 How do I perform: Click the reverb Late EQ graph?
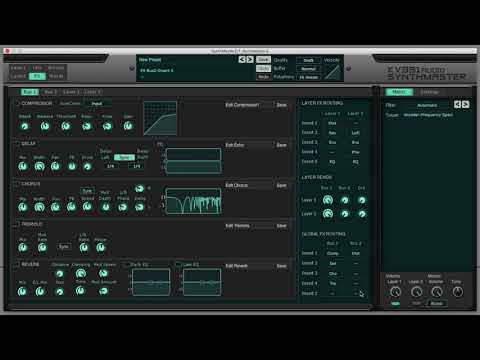coord(202,282)
